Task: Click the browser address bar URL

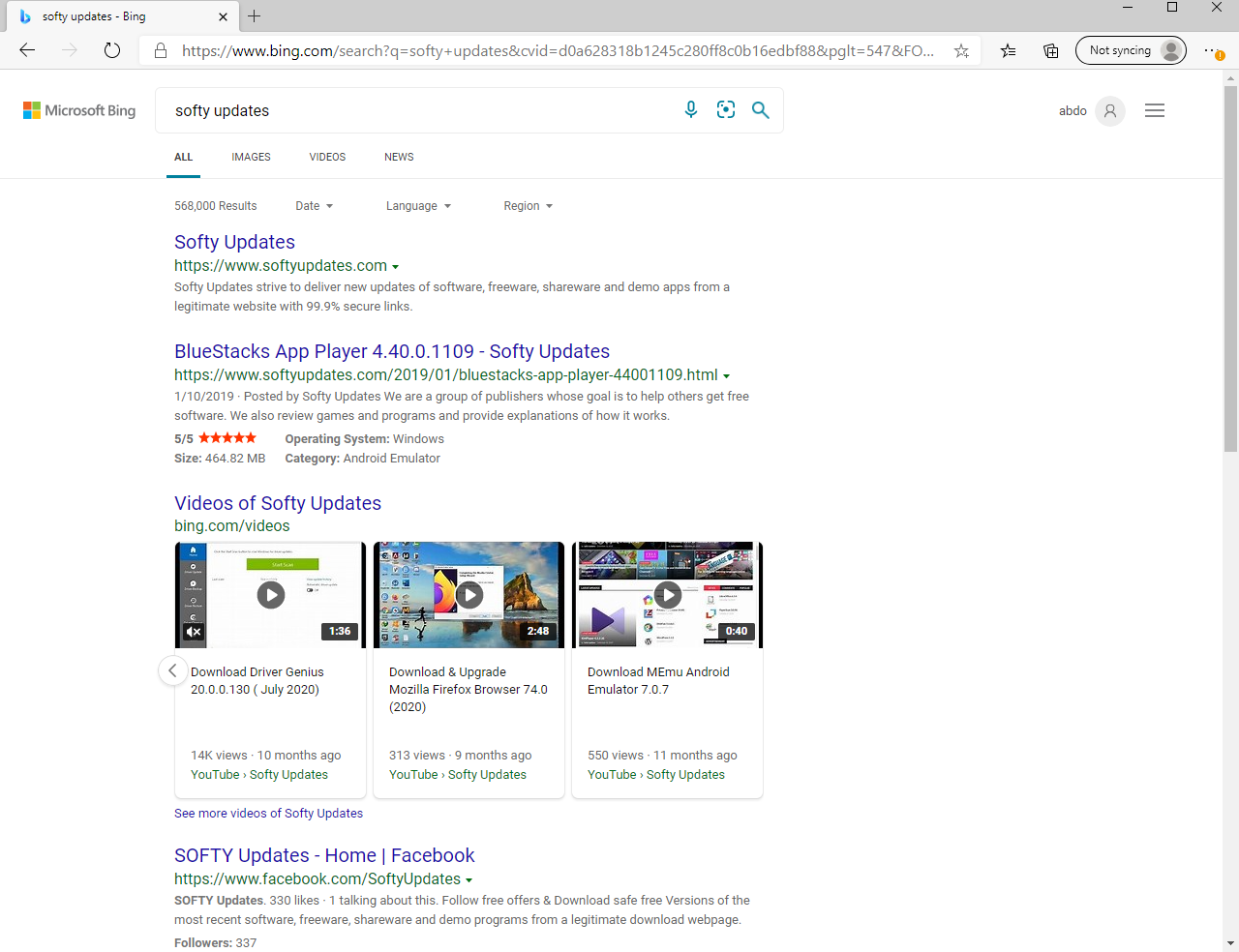Action: pos(559,50)
